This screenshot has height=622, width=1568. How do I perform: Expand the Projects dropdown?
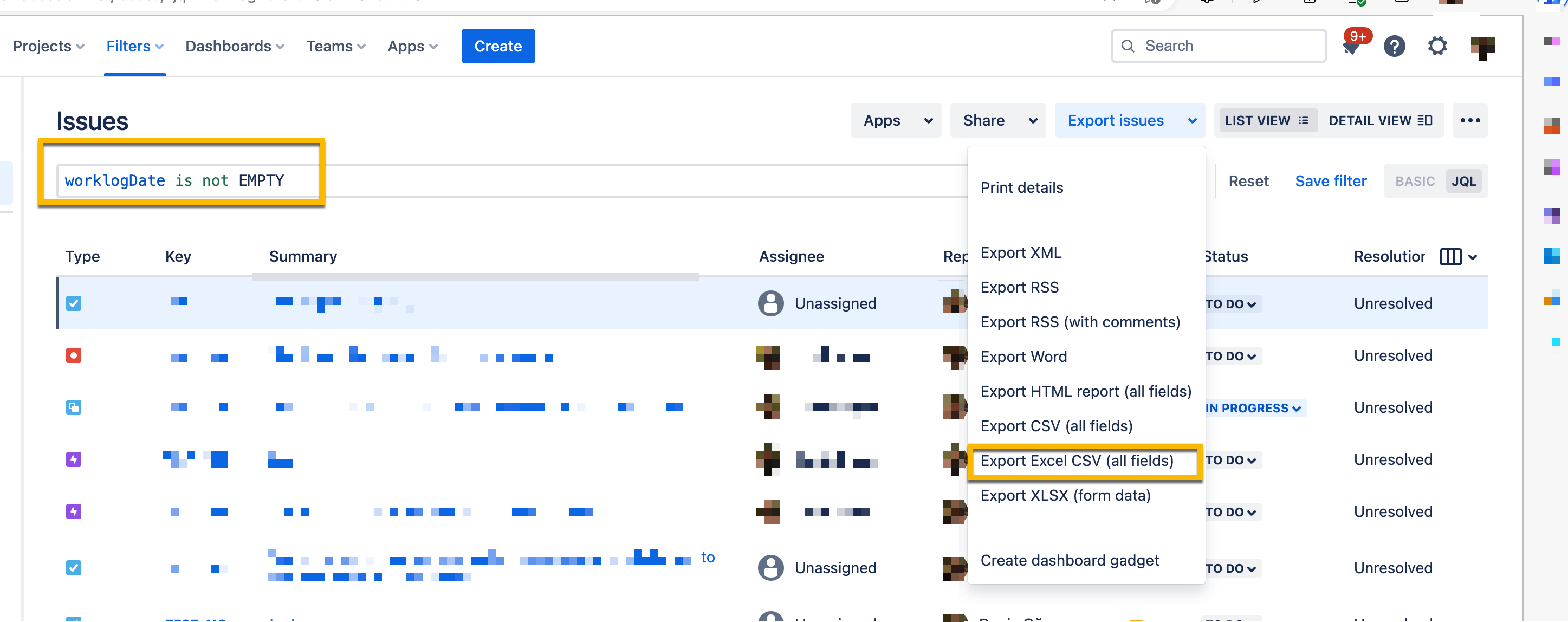(49, 46)
